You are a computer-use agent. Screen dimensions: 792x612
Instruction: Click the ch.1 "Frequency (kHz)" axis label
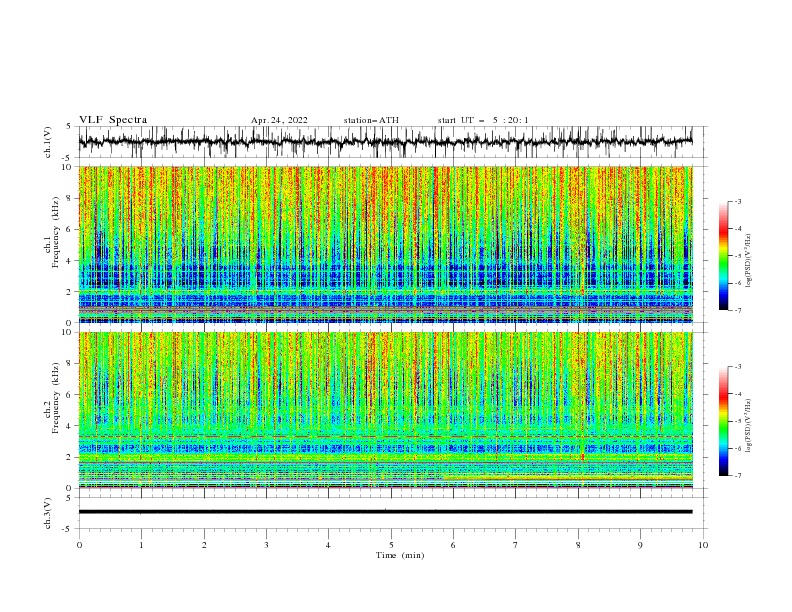[56, 233]
